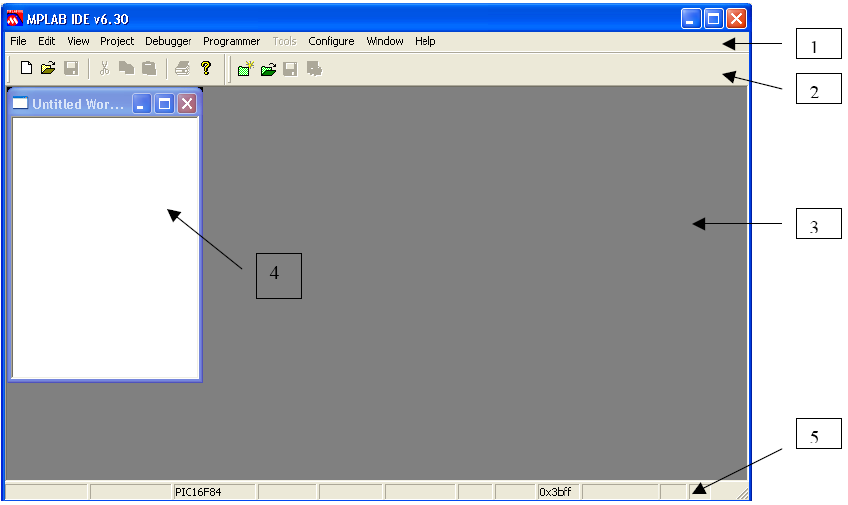848x505 pixels.
Task: Maximize the MPLAB IDE main window
Action: point(713,19)
